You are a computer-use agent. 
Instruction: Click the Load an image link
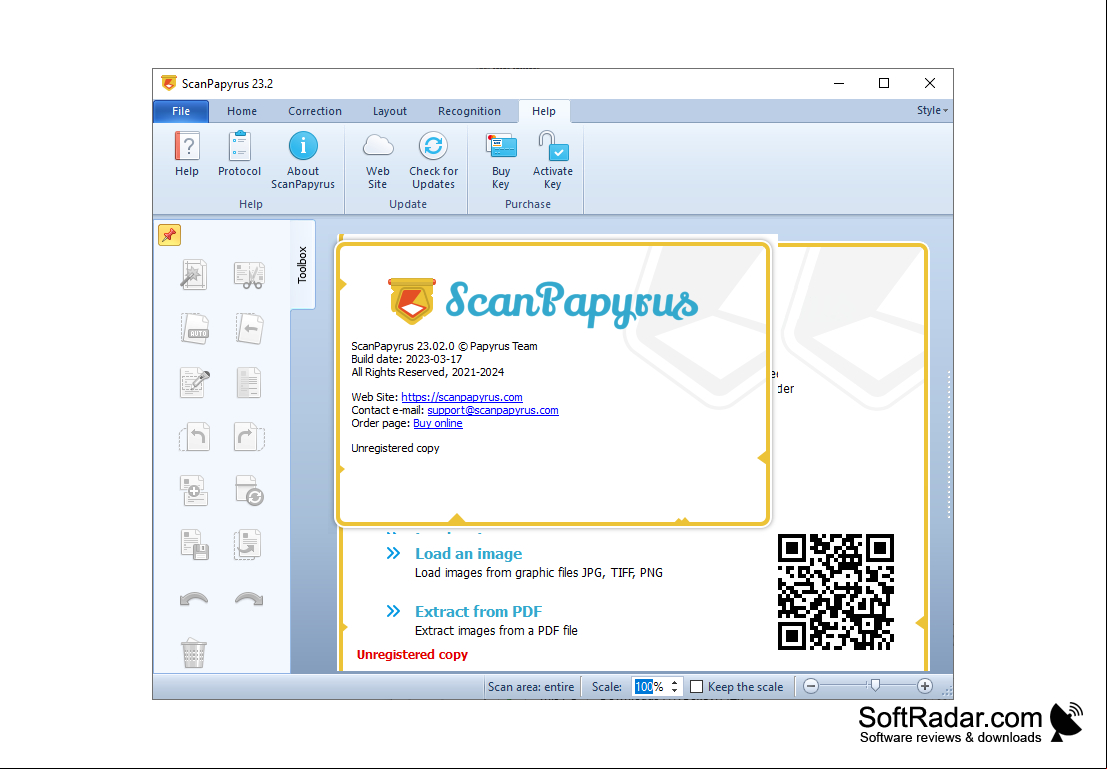(469, 554)
